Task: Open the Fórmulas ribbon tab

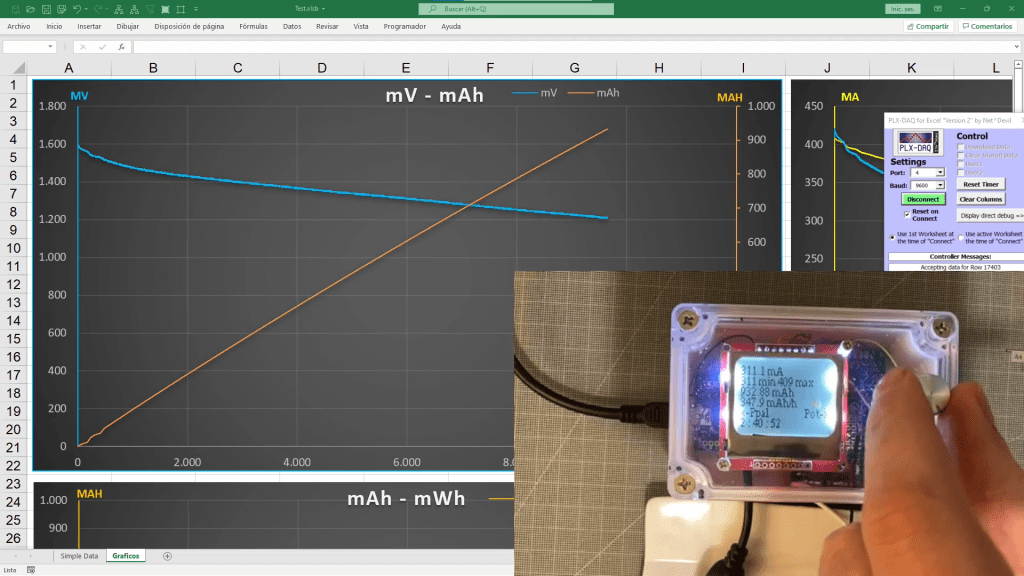Action: click(253, 26)
